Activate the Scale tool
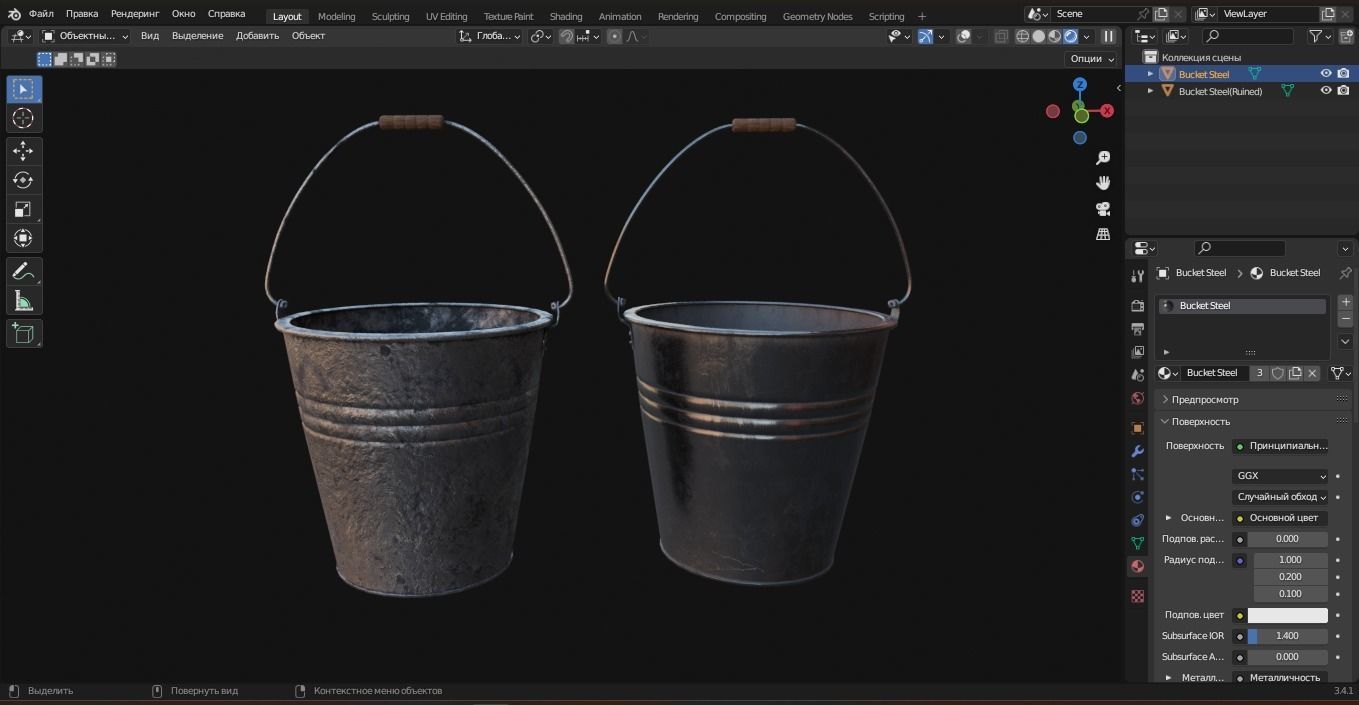This screenshot has width=1359, height=705. (23, 209)
